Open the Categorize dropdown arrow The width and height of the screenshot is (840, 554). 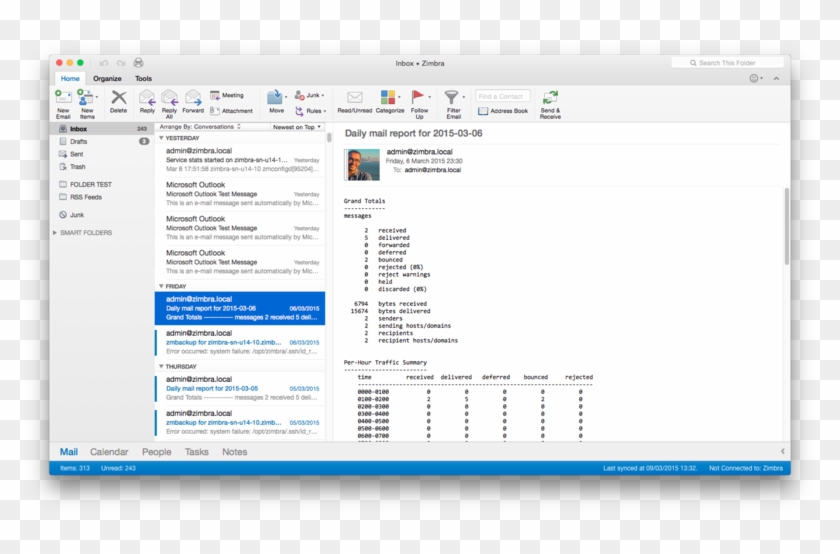point(400,97)
